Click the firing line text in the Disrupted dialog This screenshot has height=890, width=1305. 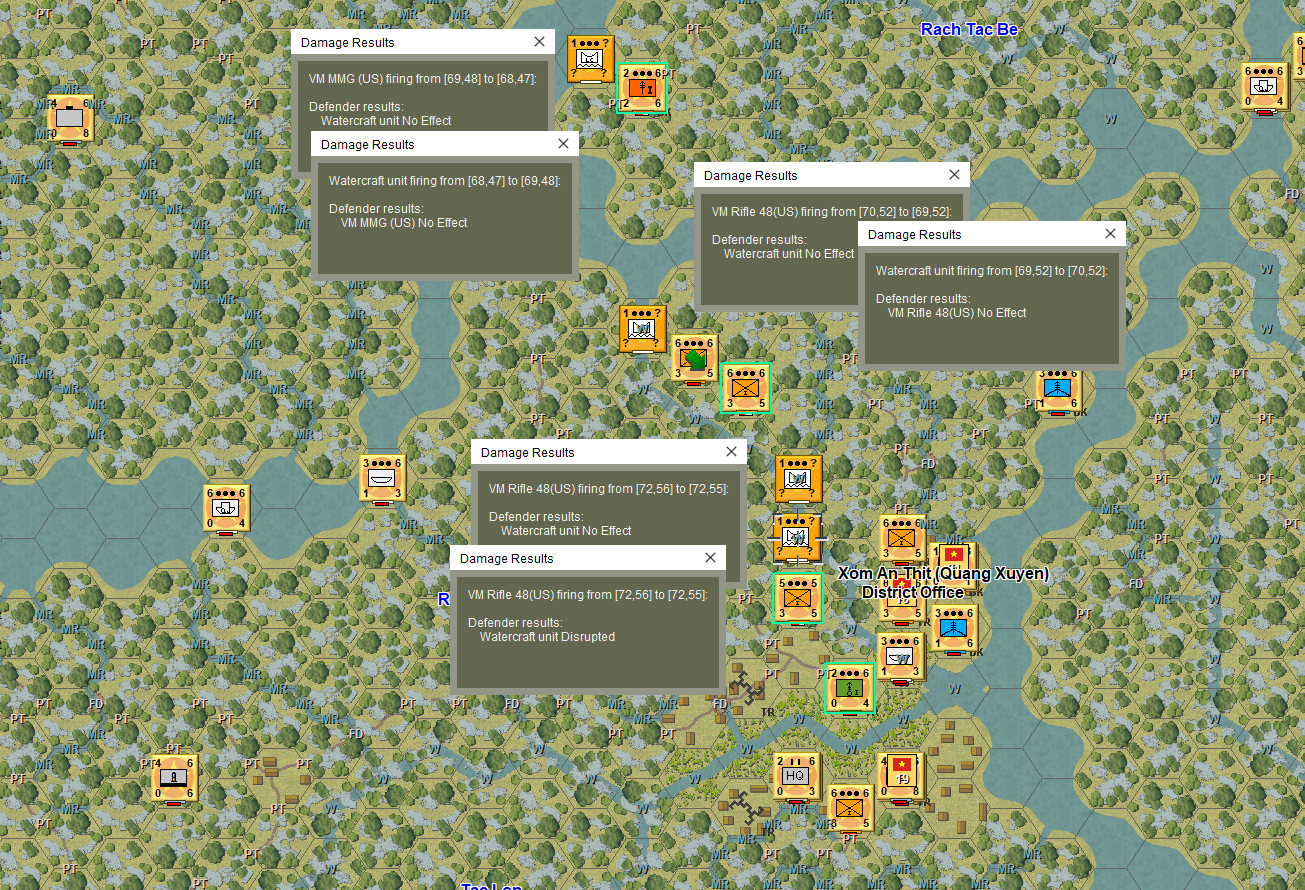[588, 595]
